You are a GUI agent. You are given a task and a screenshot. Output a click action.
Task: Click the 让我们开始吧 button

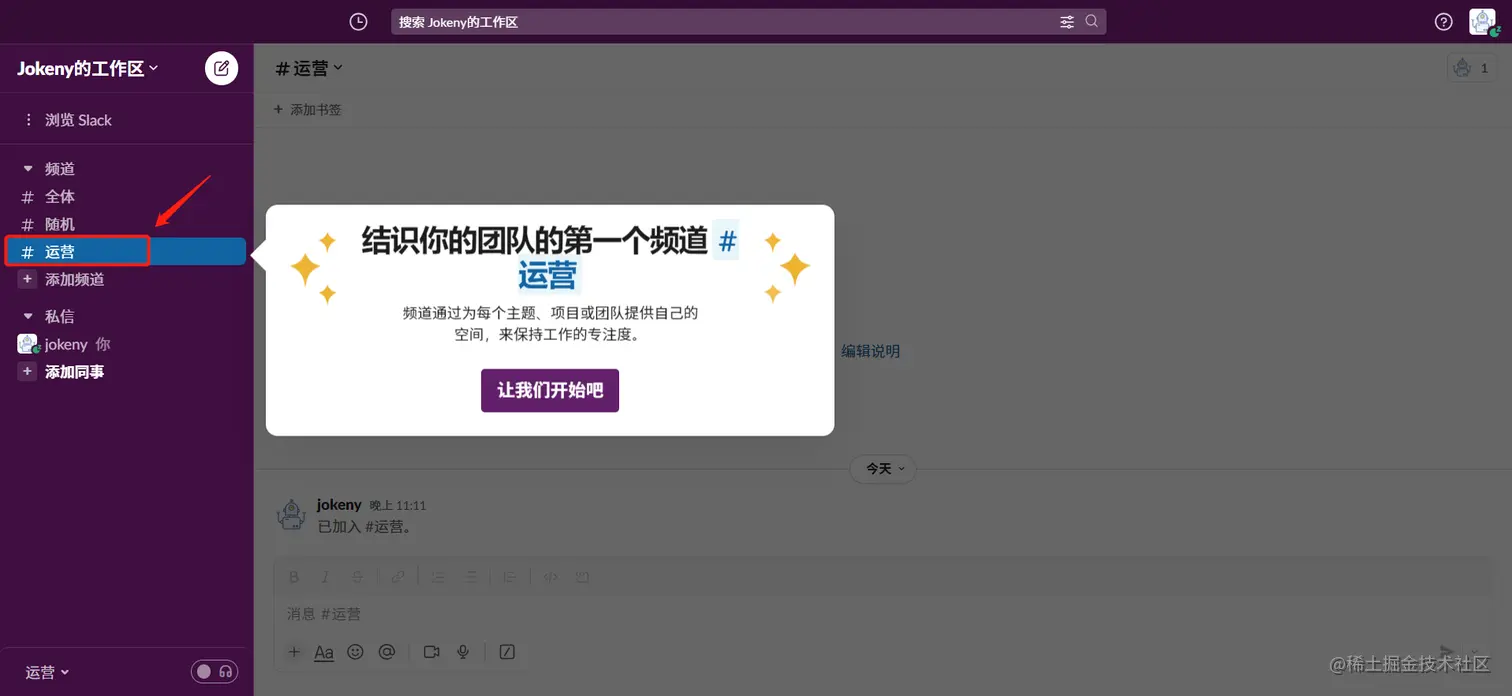pyautogui.click(x=550, y=390)
